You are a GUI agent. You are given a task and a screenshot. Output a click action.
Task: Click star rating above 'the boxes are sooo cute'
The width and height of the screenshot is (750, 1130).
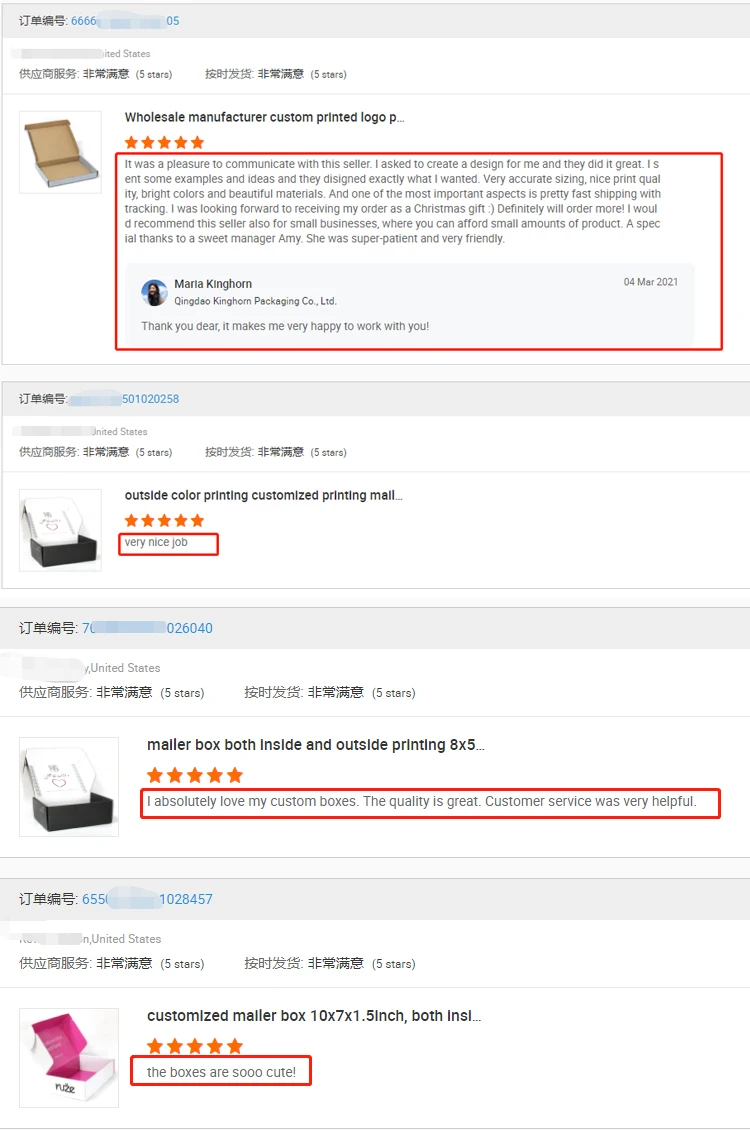[195, 1046]
